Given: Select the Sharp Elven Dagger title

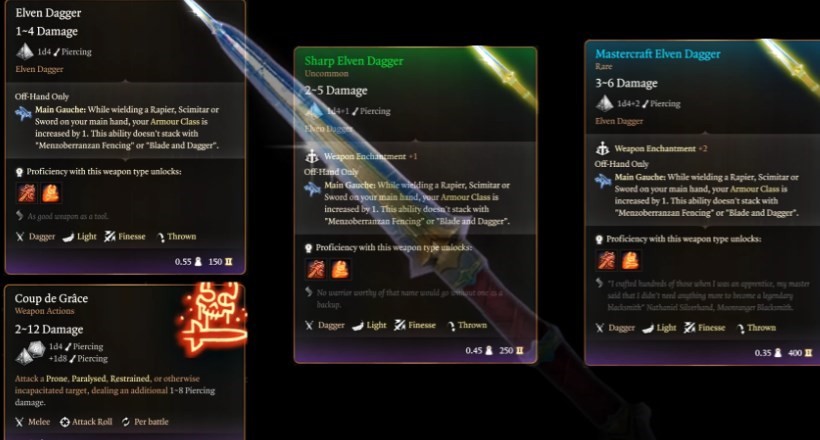Looking at the screenshot, I should 354,61.
